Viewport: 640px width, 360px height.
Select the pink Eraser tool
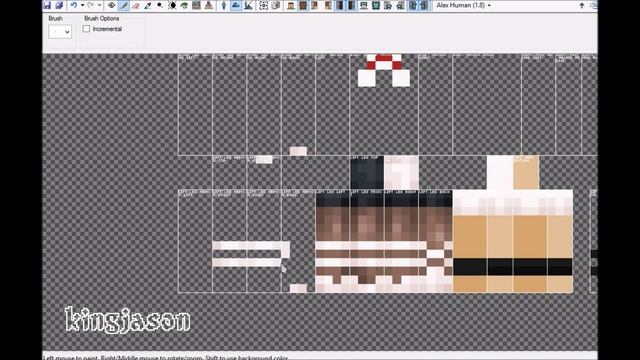click(136, 5)
